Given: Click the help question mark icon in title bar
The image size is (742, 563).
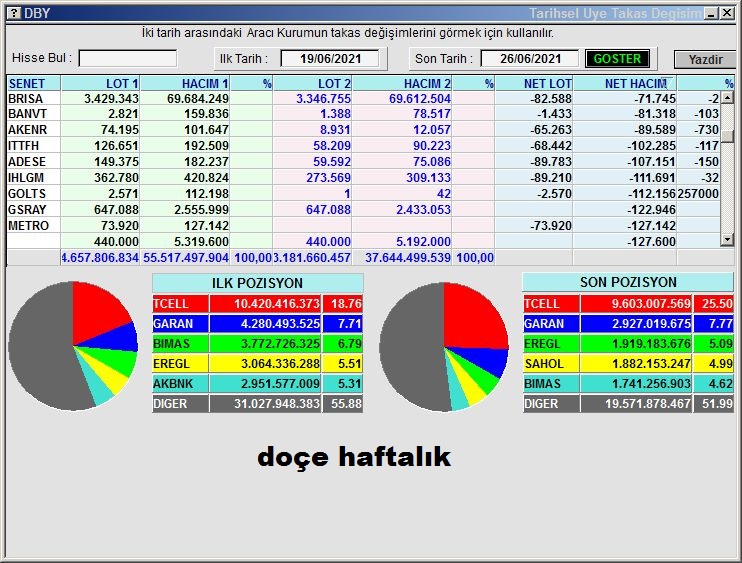Looking at the screenshot, I should (14, 13).
